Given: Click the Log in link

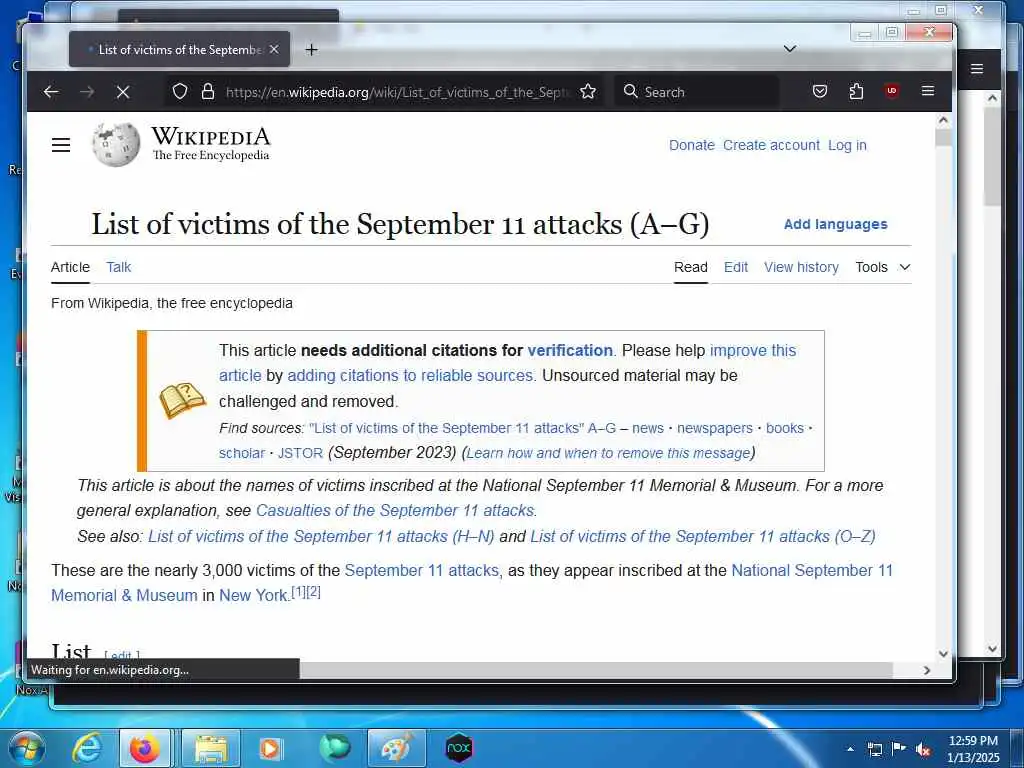Looking at the screenshot, I should pyautogui.click(x=847, y=145).
